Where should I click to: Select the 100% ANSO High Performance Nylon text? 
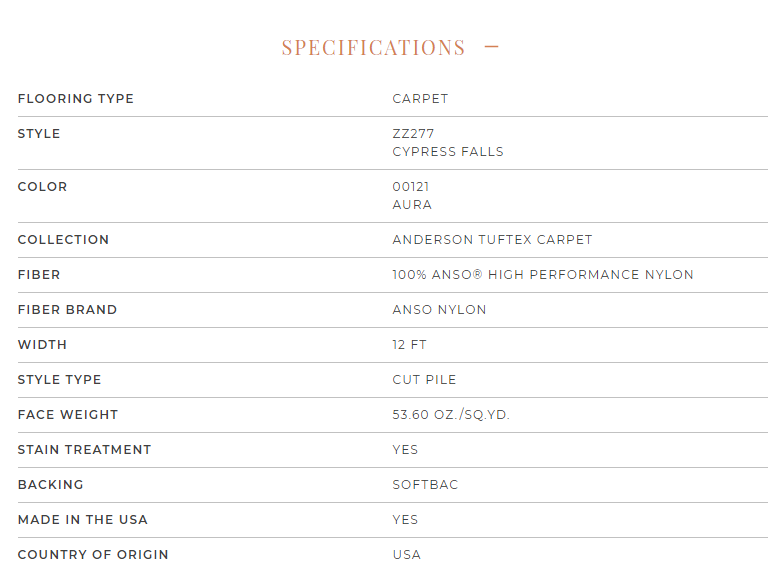pos(543,274)
